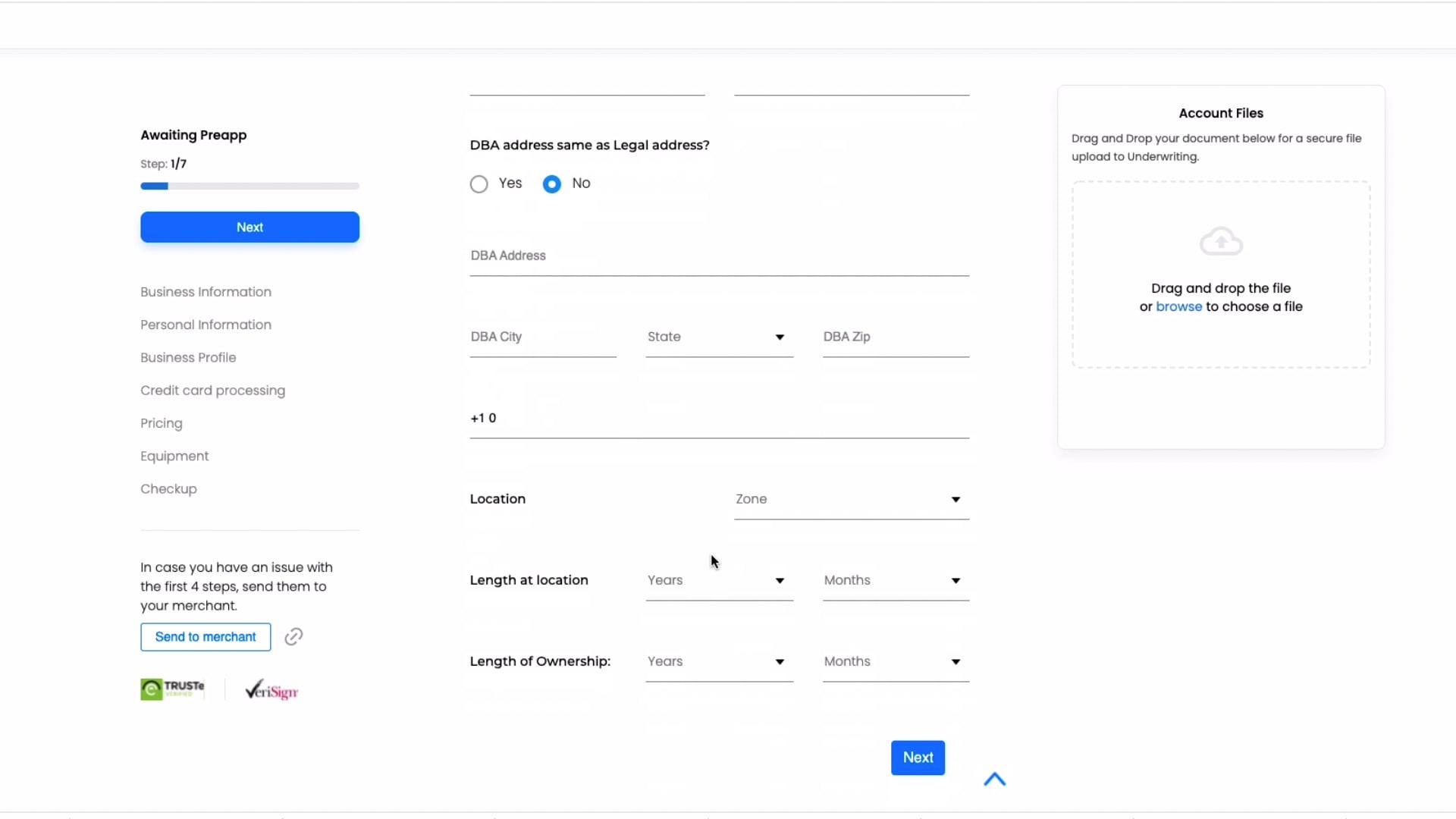Image resolution: width=1456 pixels, height=819 pixels.
Task: Open Months dropdown for Length of Ownership
Action: [896, 662]
